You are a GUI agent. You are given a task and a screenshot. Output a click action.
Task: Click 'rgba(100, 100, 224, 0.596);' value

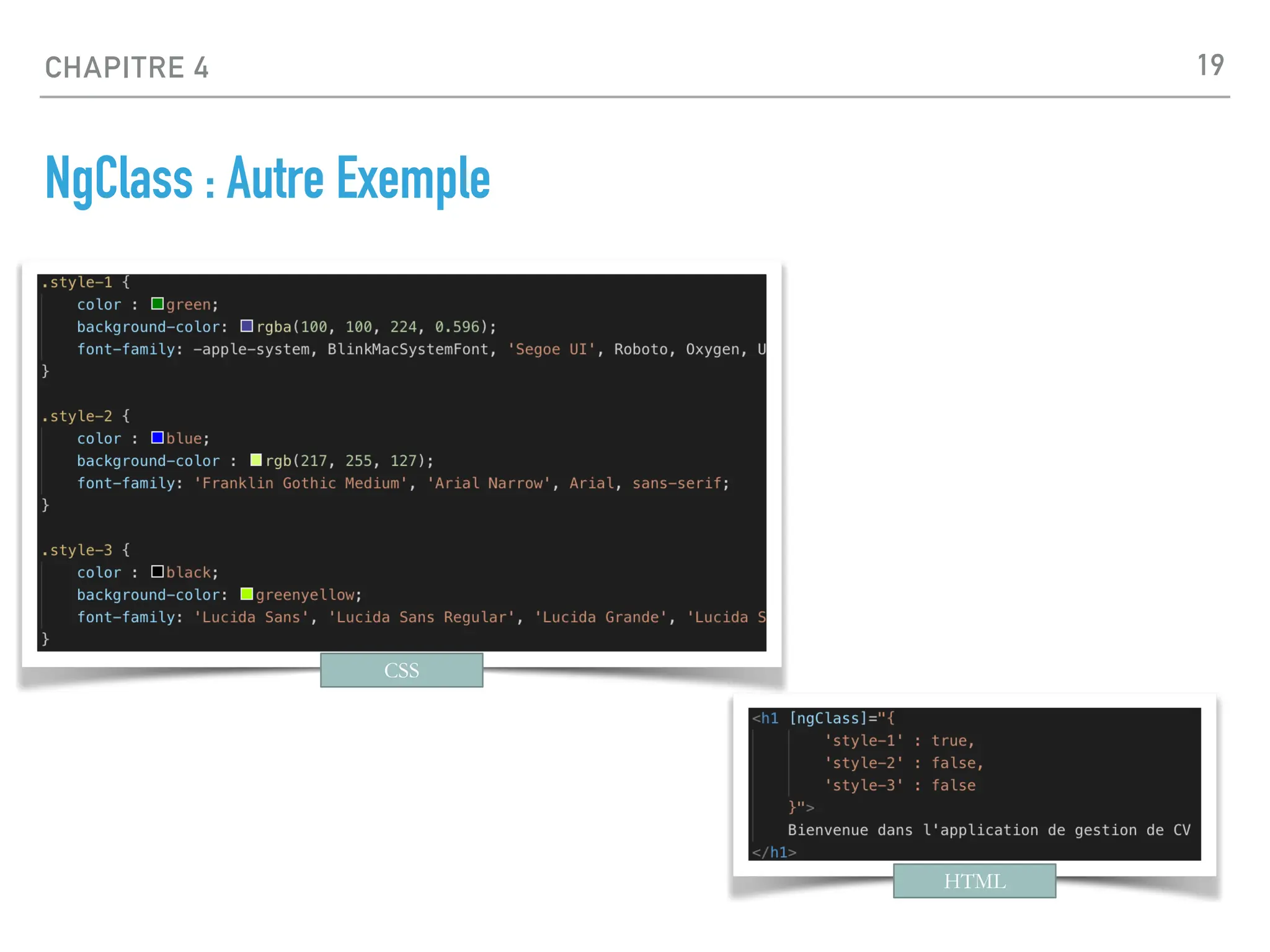pos(376,327)
